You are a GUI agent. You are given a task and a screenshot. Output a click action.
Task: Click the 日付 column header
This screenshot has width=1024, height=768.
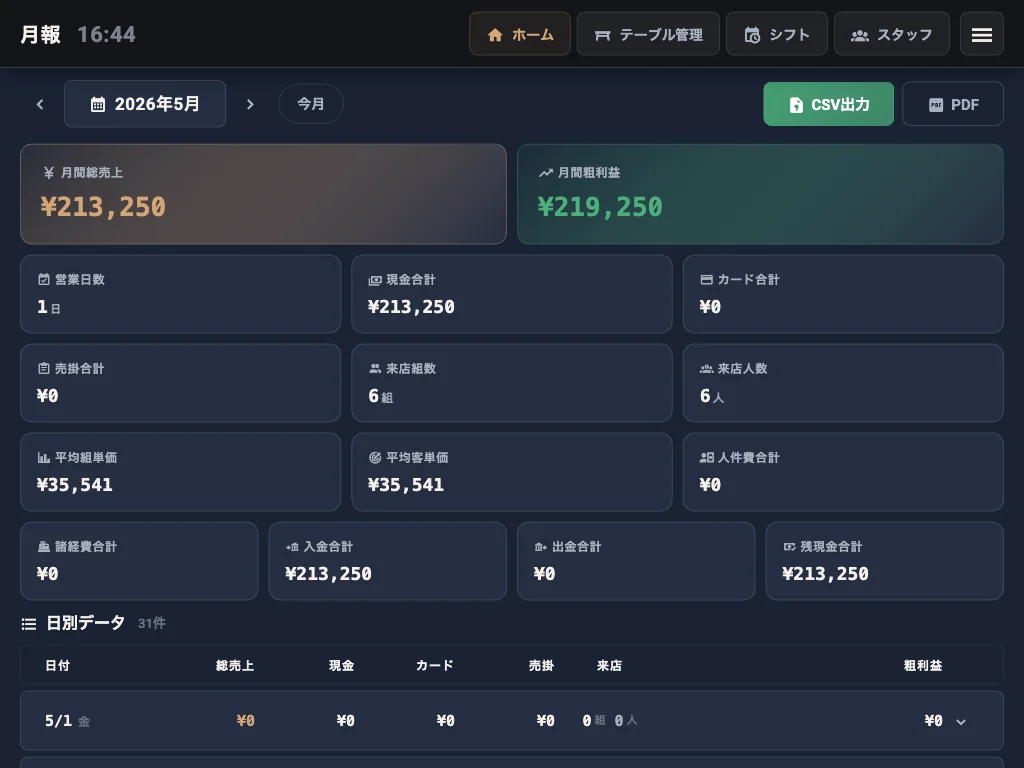(x=57, y=665)
